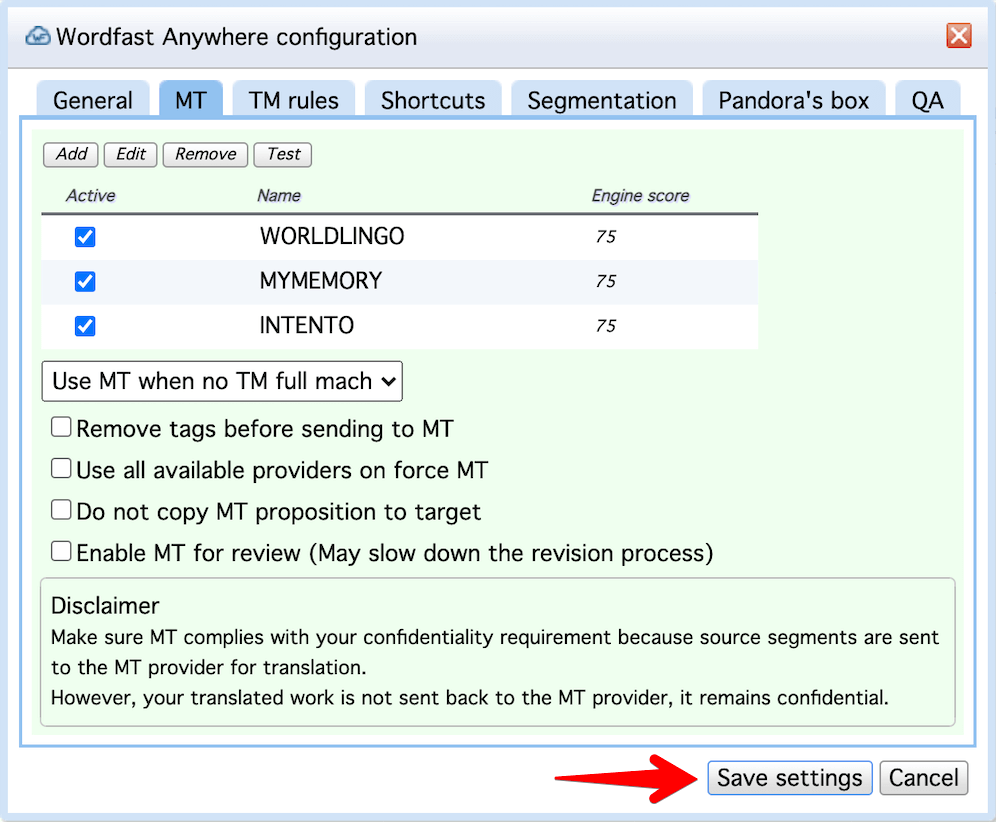The image size is (996, 822).
Task: Click the Edit engine button
Action: point(130,154)
